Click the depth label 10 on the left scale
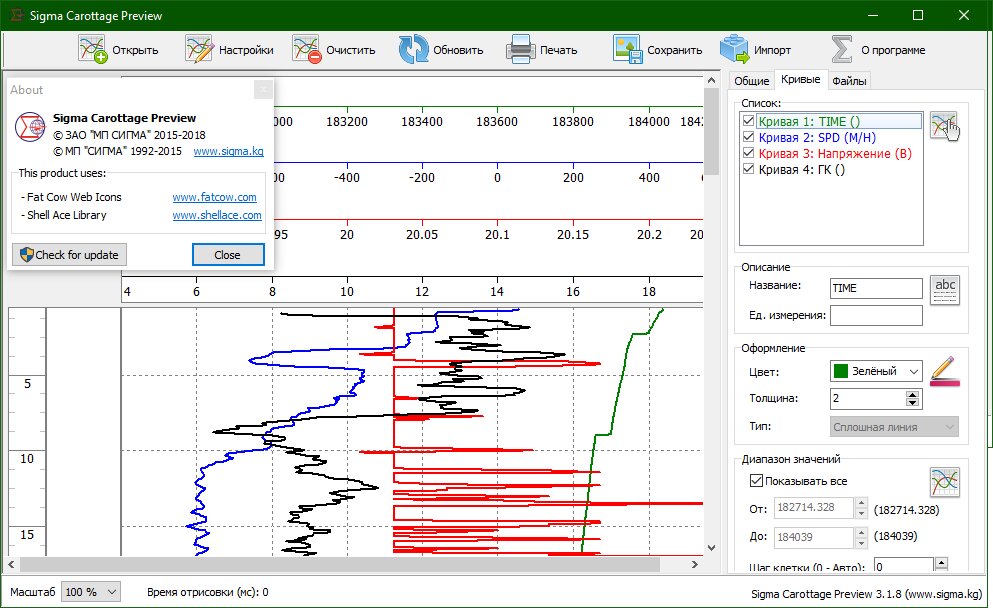993x608 pixels. (27, 459)
